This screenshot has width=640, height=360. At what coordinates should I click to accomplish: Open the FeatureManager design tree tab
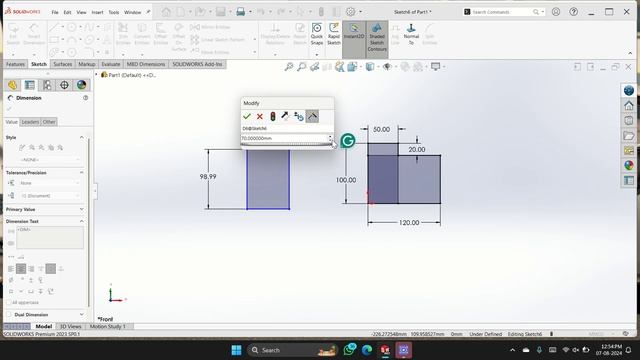pyautogui.click(x=12, y=85)
